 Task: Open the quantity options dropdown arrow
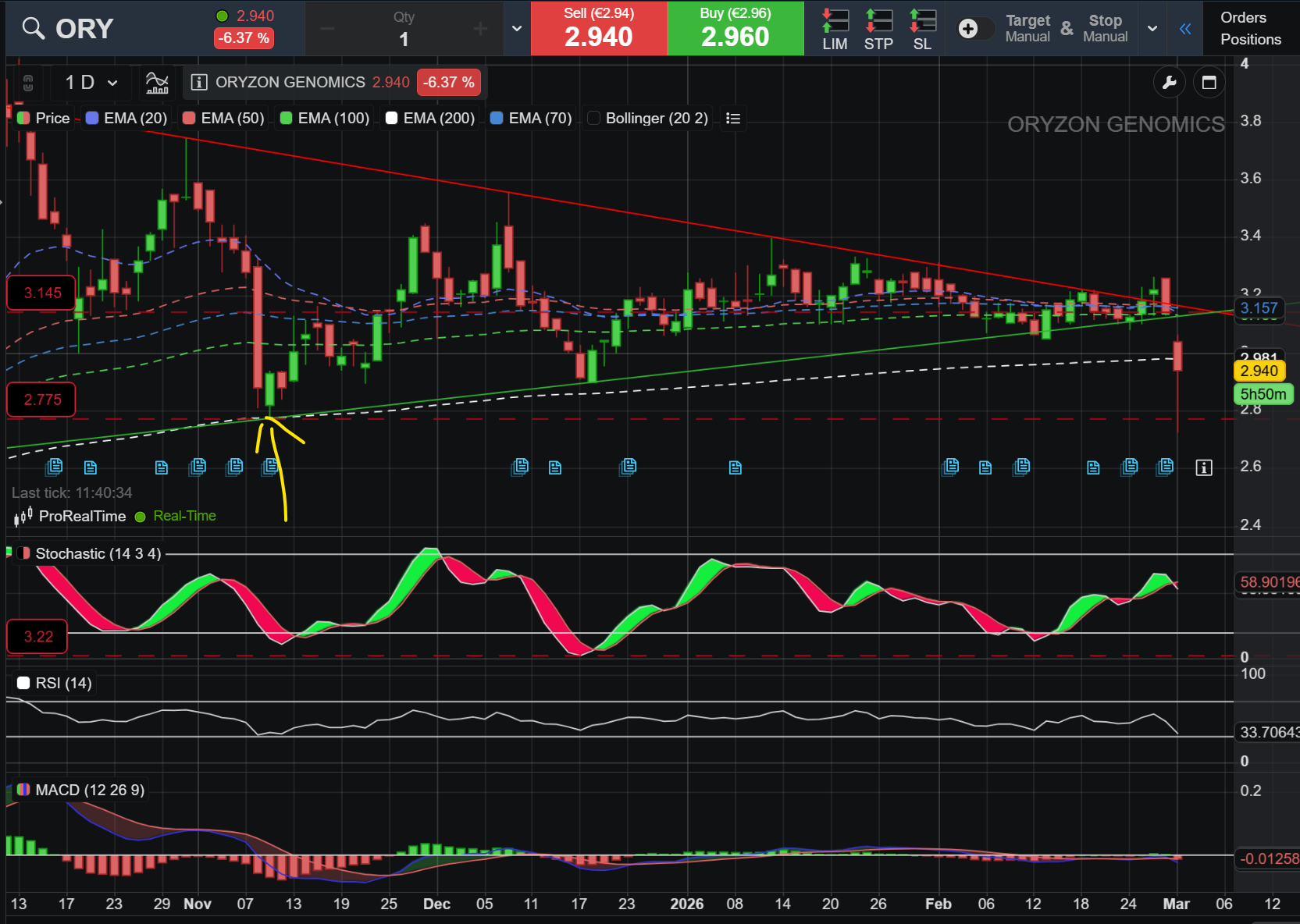(517, 29)
